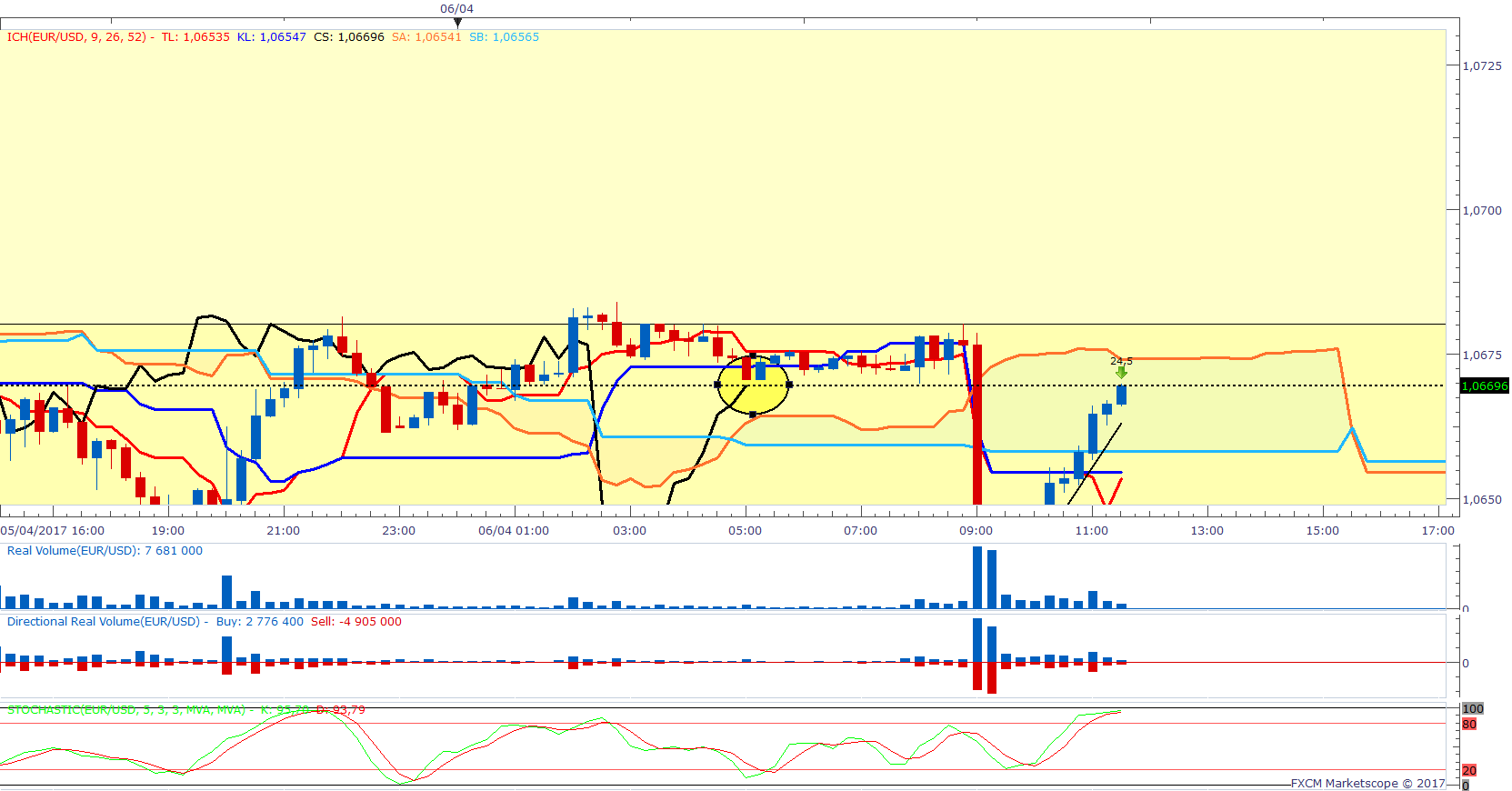Click the red TL: 1,06535 value

[x=195, y=37]
